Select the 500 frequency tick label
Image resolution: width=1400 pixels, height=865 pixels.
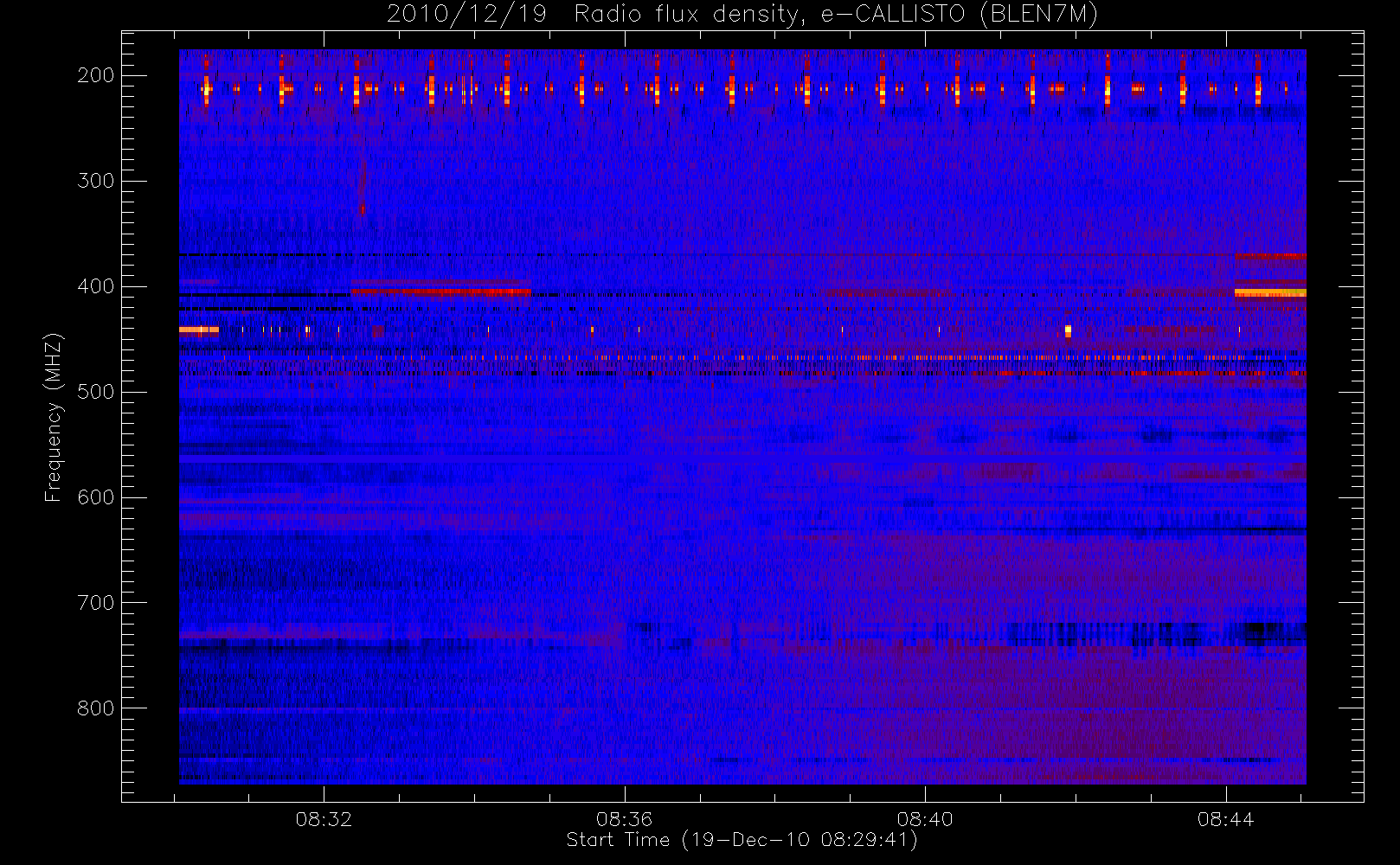pos(96,392)
